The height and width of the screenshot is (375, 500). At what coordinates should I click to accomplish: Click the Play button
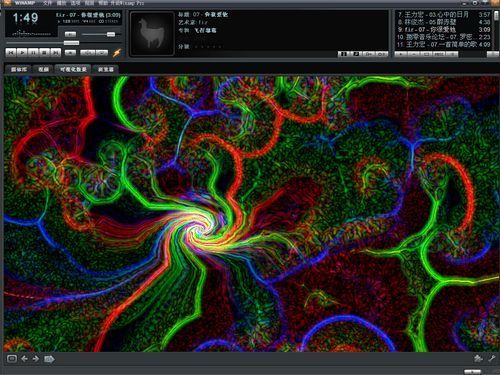[x=22, y=52]
